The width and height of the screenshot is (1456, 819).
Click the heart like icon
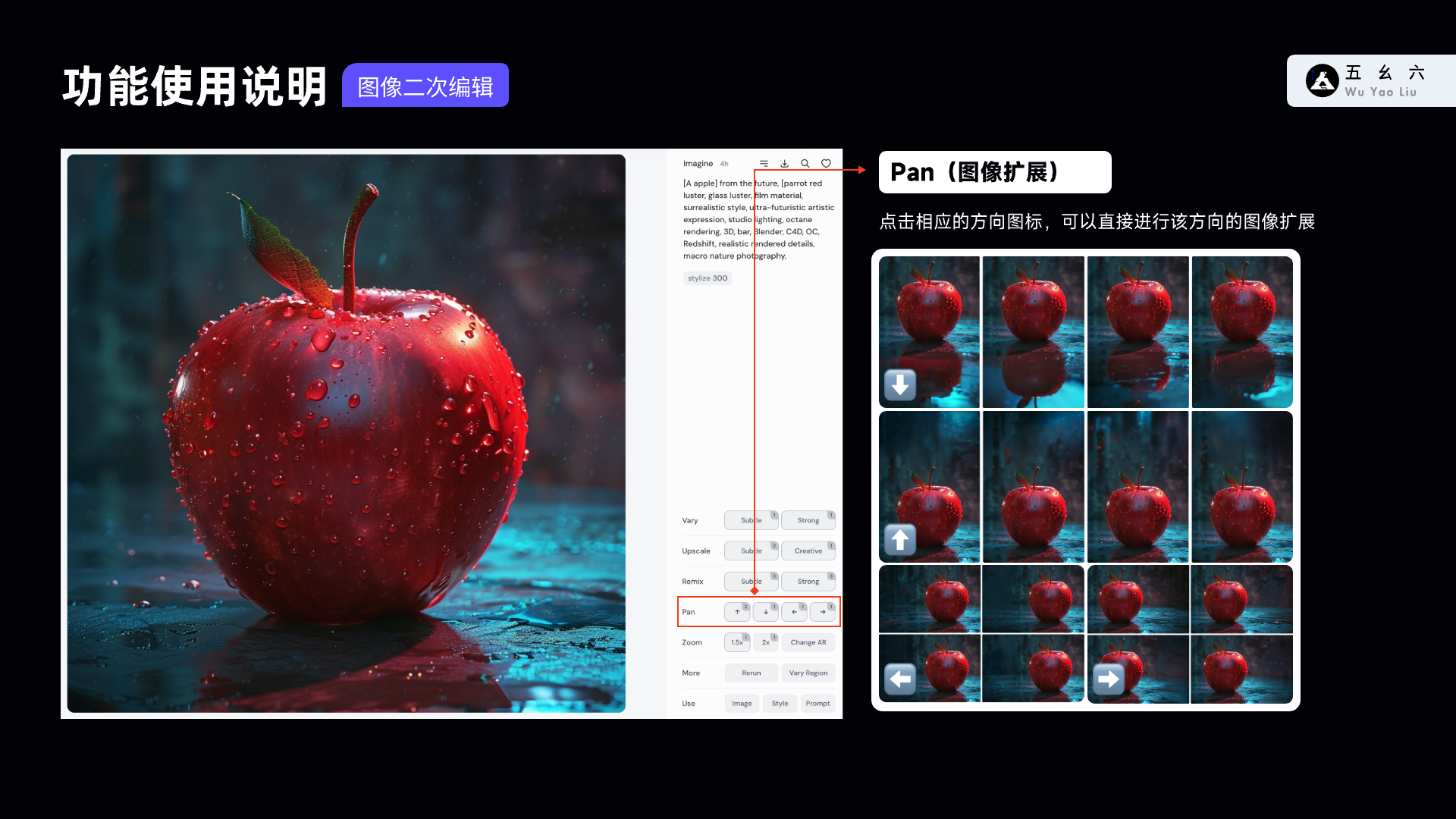tap(826, 164)
